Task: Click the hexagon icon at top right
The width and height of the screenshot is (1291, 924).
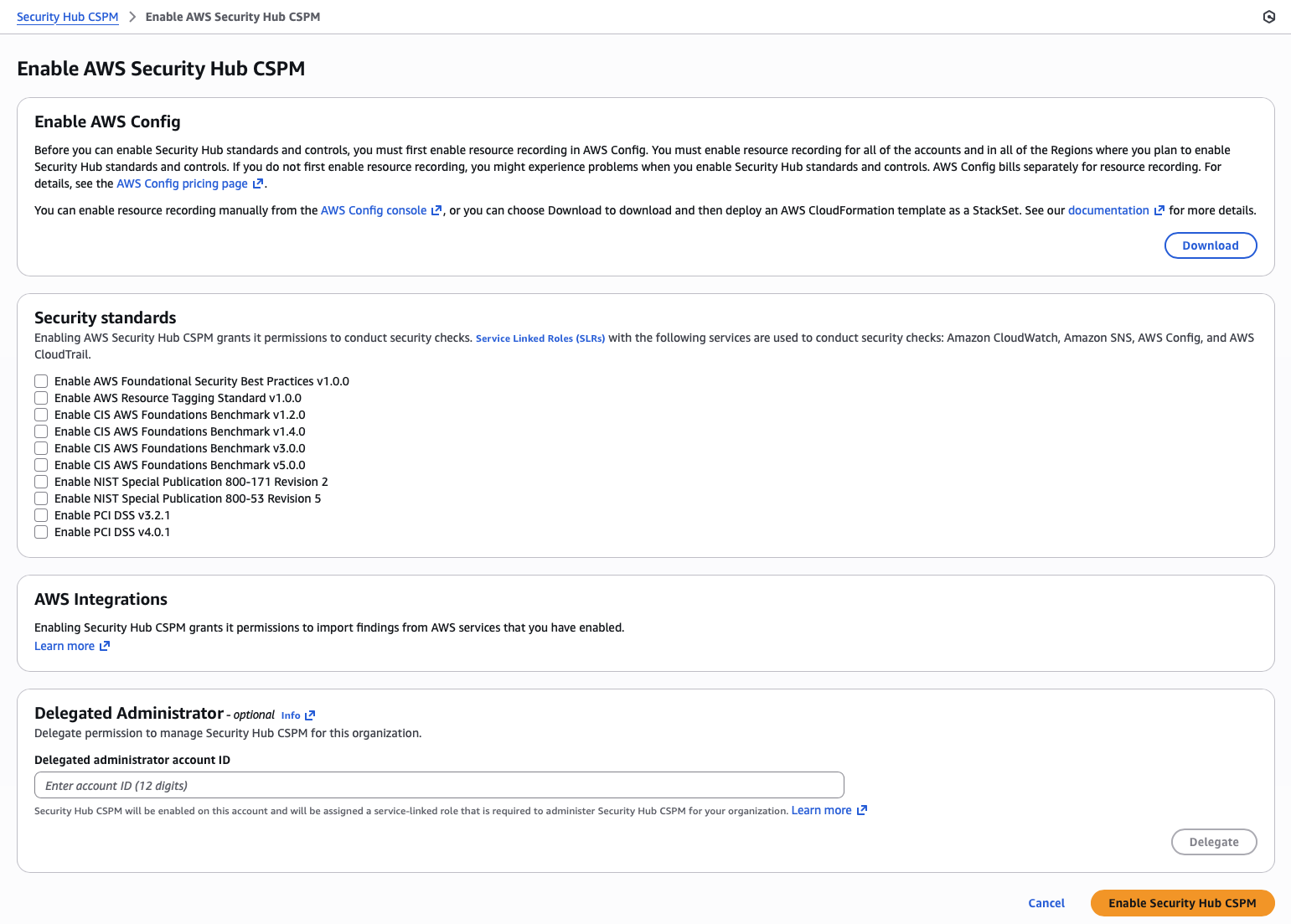Action: click(x=1268, y=17)
